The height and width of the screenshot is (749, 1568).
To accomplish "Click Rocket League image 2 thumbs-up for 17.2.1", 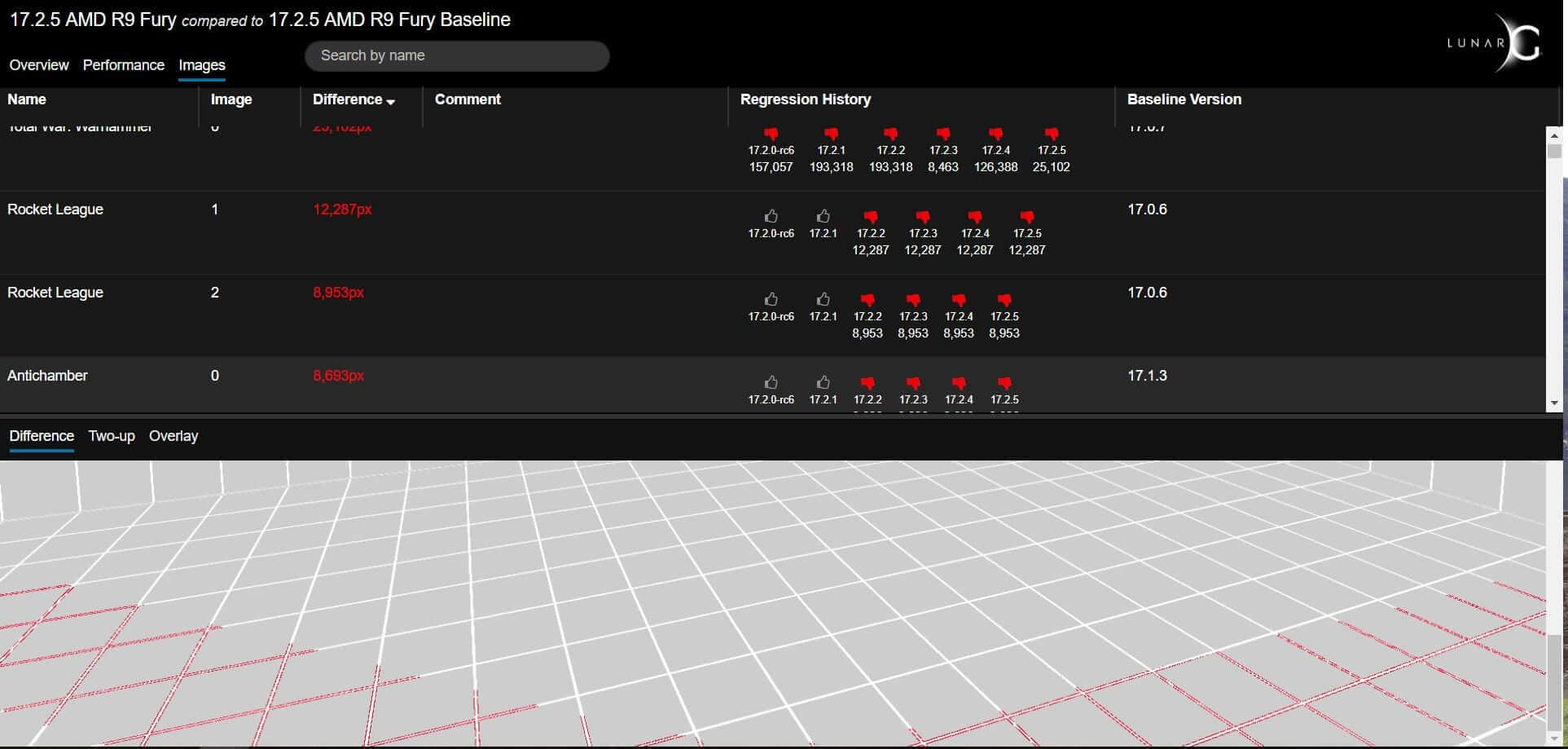I will tap(823, 299).
